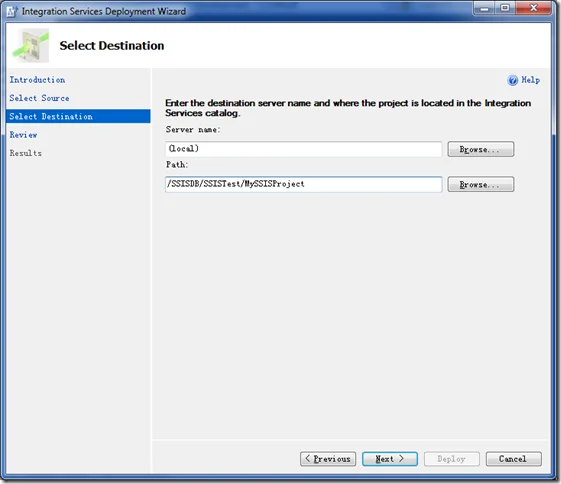
Task: Click the Results step in the sidebar
Action: click(x=25, y=153)
